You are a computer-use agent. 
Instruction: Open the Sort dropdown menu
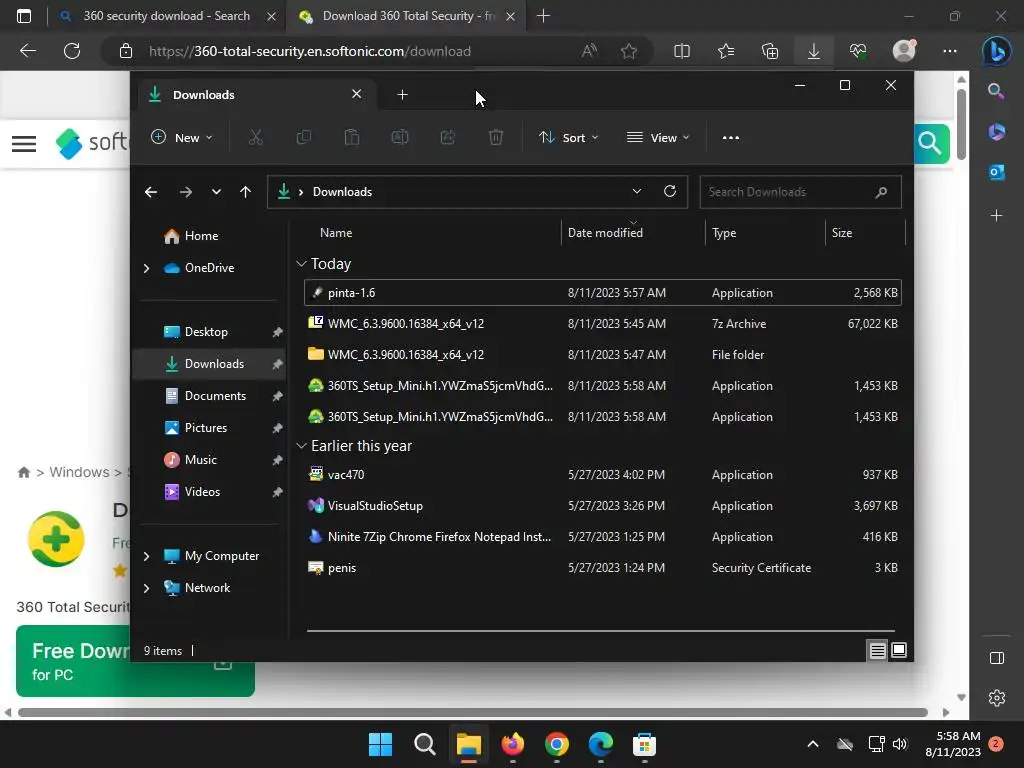click(568, 138)
